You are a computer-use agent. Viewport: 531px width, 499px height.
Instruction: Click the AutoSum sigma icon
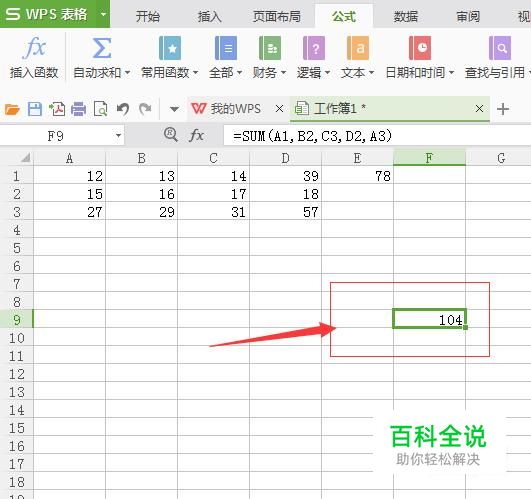pyautogui.click(x=102, y=48)
